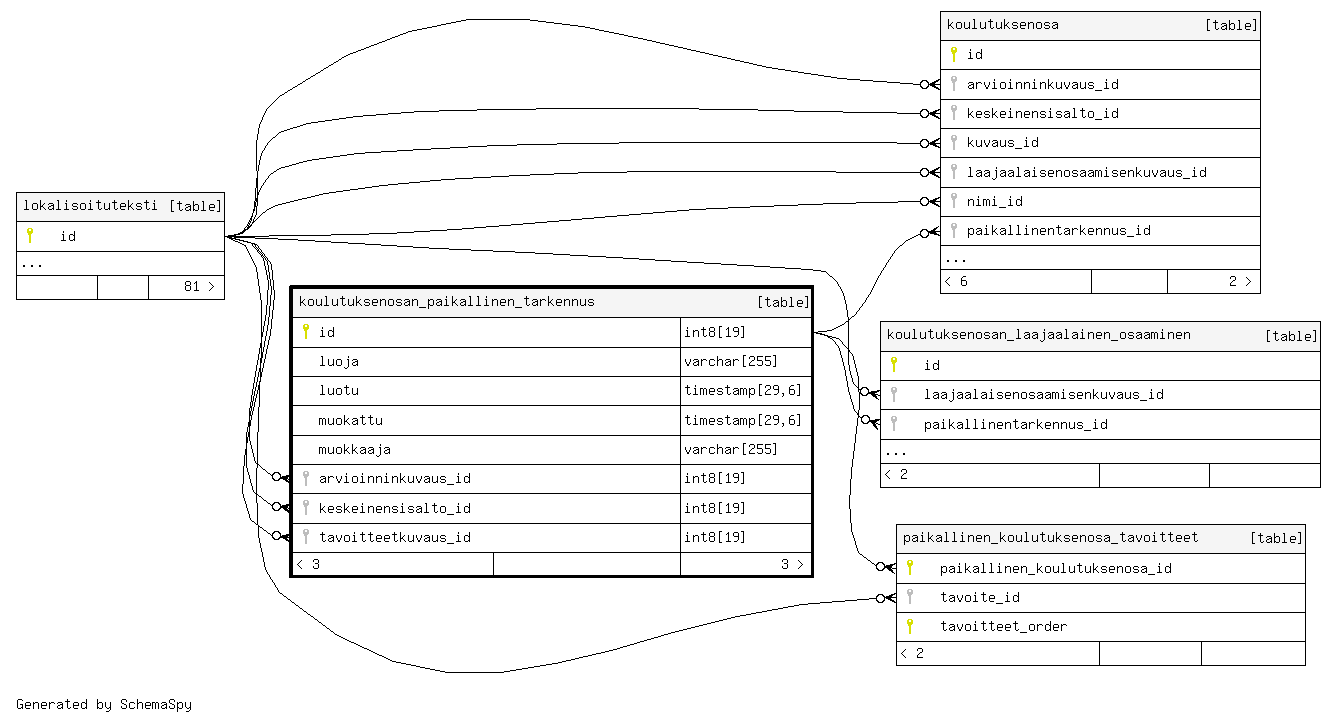Open the paikallinen_koulutuksenosa_tavoitteet table header

click(x=1050, y=538)
